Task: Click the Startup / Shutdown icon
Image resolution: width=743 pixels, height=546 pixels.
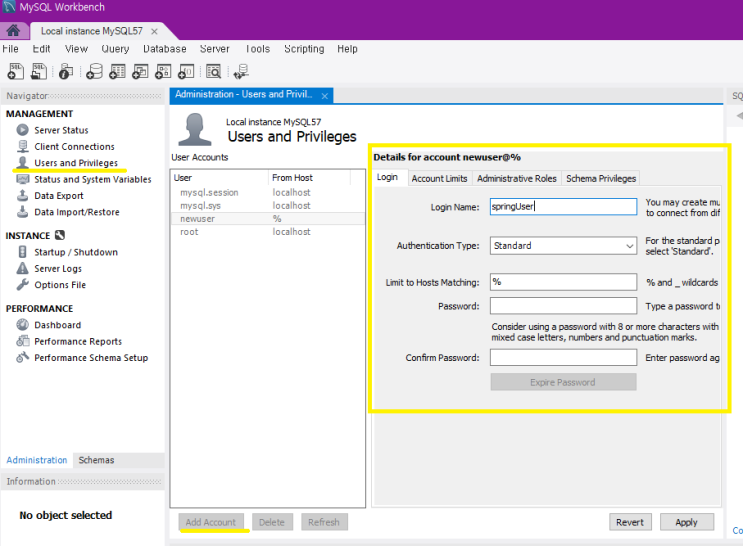Action: click(x=22, y=252)
